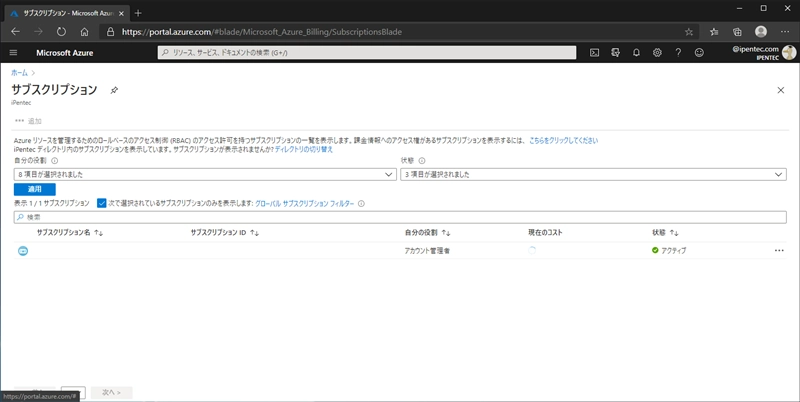The image size is (800, 402).
Task: Open the account avatar menu
Action: 789,53
